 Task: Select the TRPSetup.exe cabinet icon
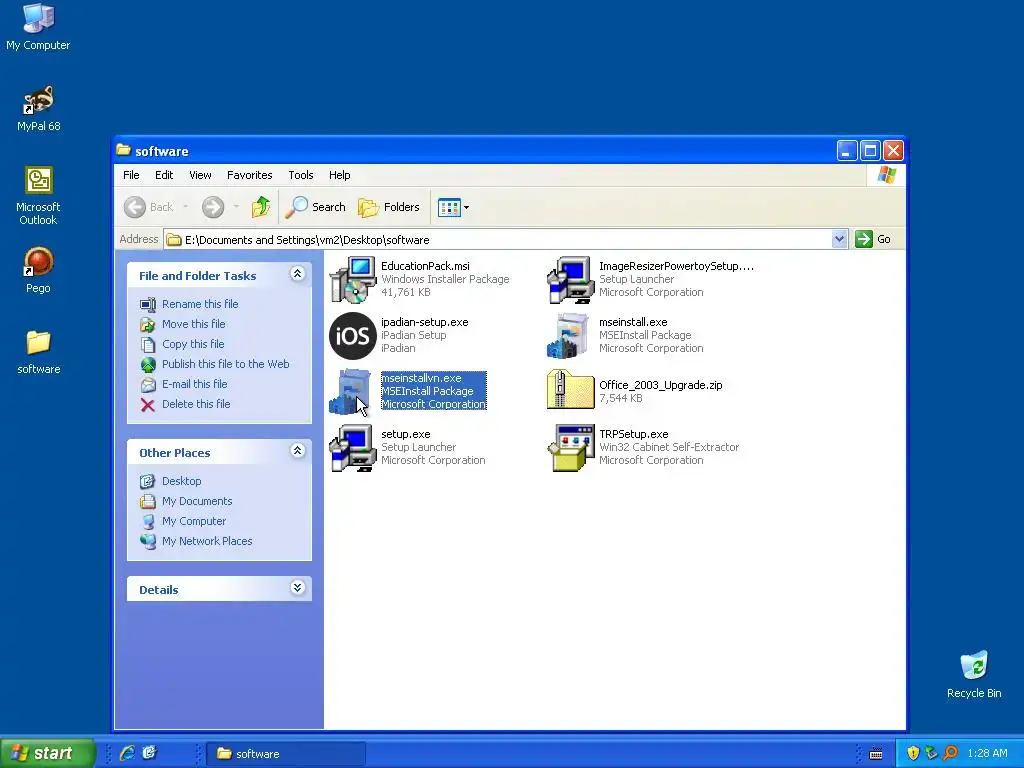570,447
